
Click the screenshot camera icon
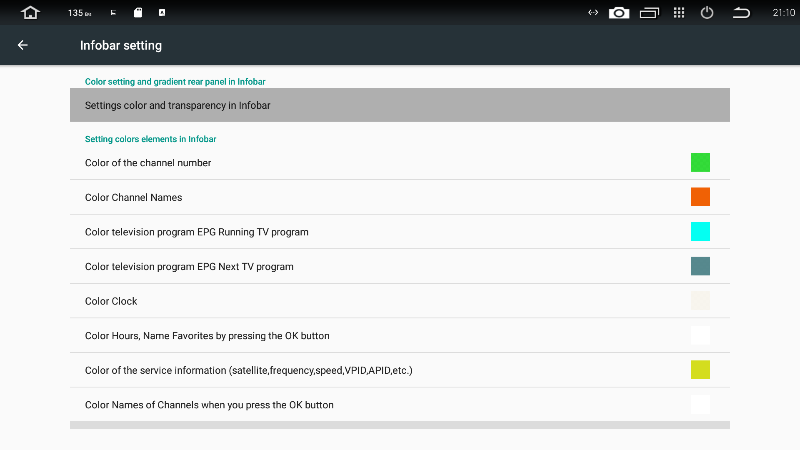pos(619,13)
